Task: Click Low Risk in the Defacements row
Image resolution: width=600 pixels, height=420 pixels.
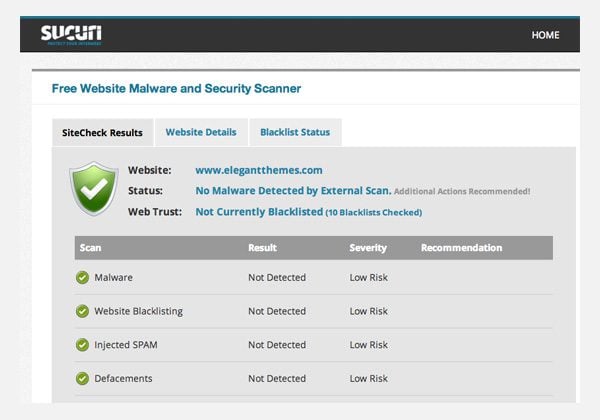Action: click(368, 378)
